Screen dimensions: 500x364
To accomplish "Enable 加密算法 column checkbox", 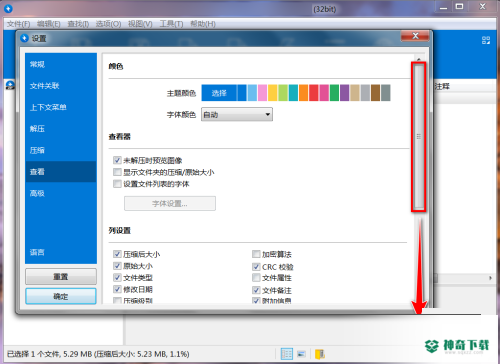I will [x=256, y=254].
